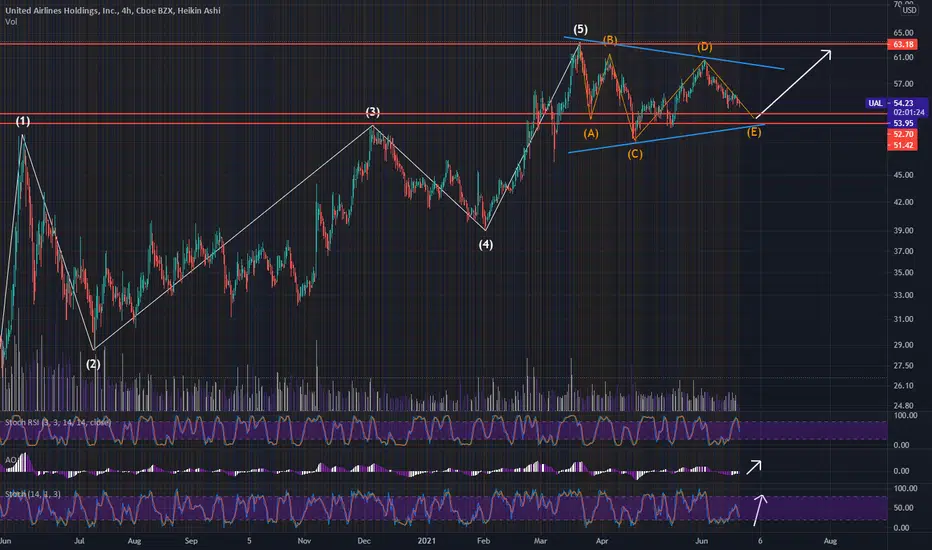This screenshot has height=550, width=932.
Task: Click the 45.00 price axis label
Action: tap(903, 175)
